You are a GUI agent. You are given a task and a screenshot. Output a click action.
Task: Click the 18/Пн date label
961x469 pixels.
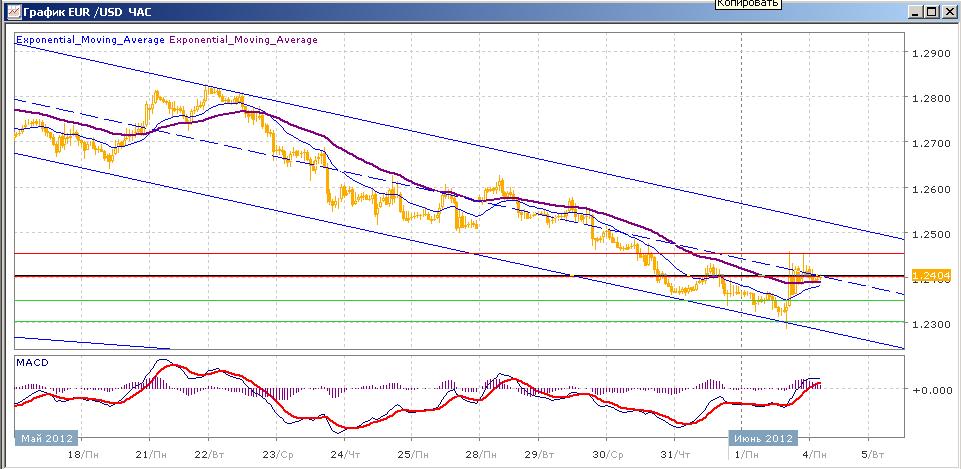coord(82,455)
